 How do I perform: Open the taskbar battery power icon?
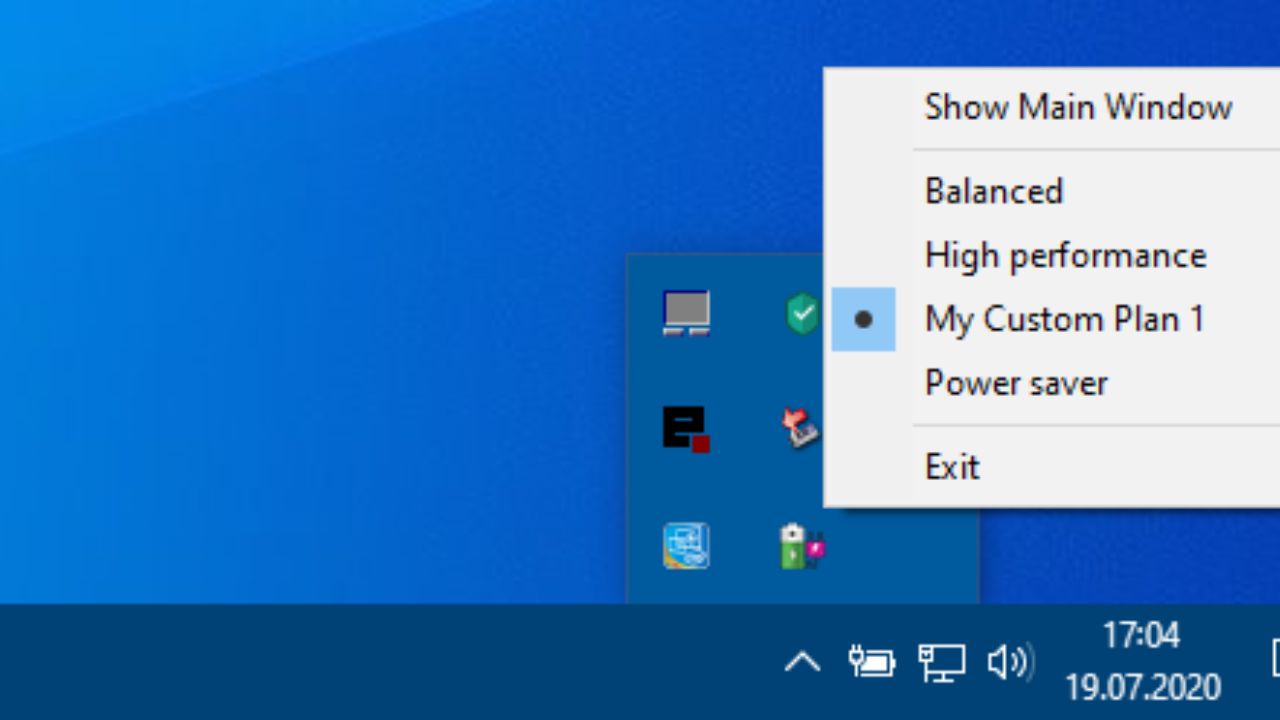[x=872, y=661]
